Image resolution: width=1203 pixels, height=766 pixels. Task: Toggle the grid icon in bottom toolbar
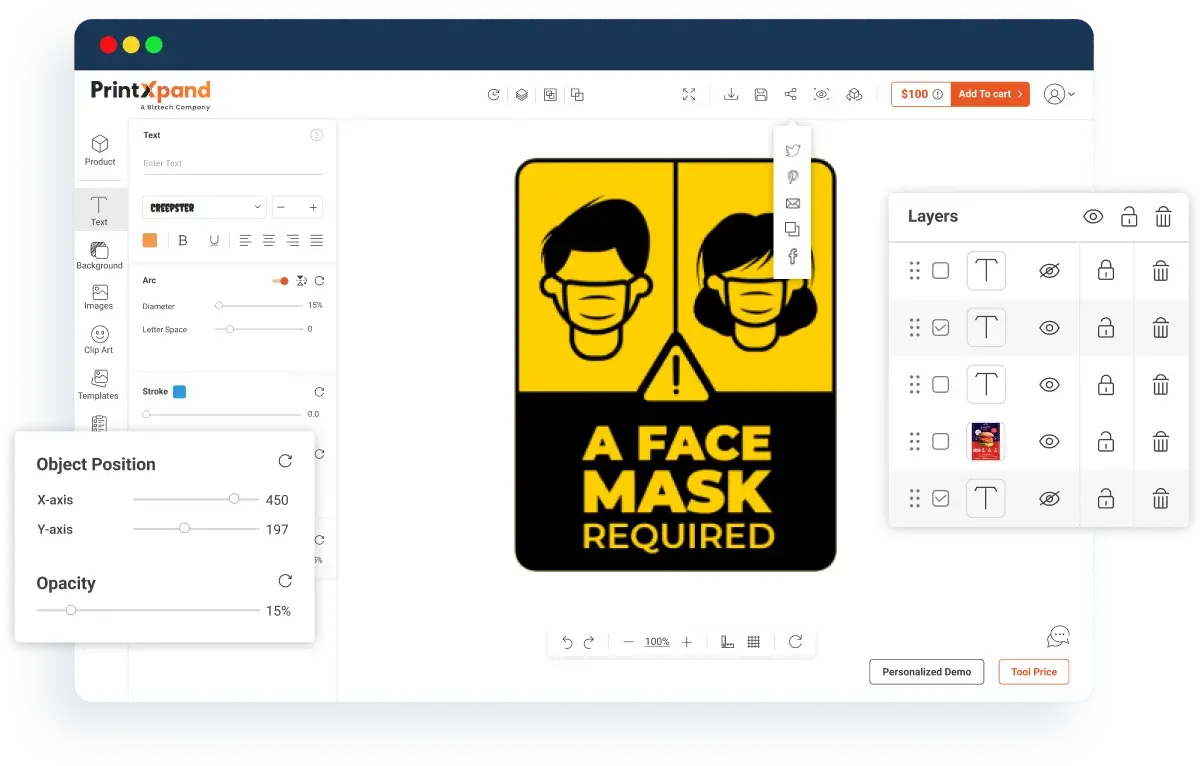pyautogui.click(x=754, y=642)
